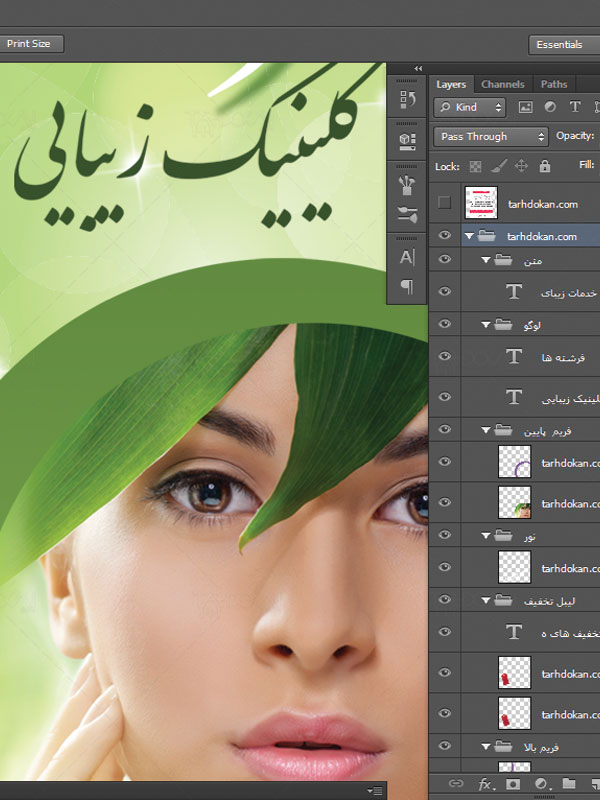Add layer mask icon
Image resolution: width=600 pixels, height=800 pixels.
(x=513, y=784)
